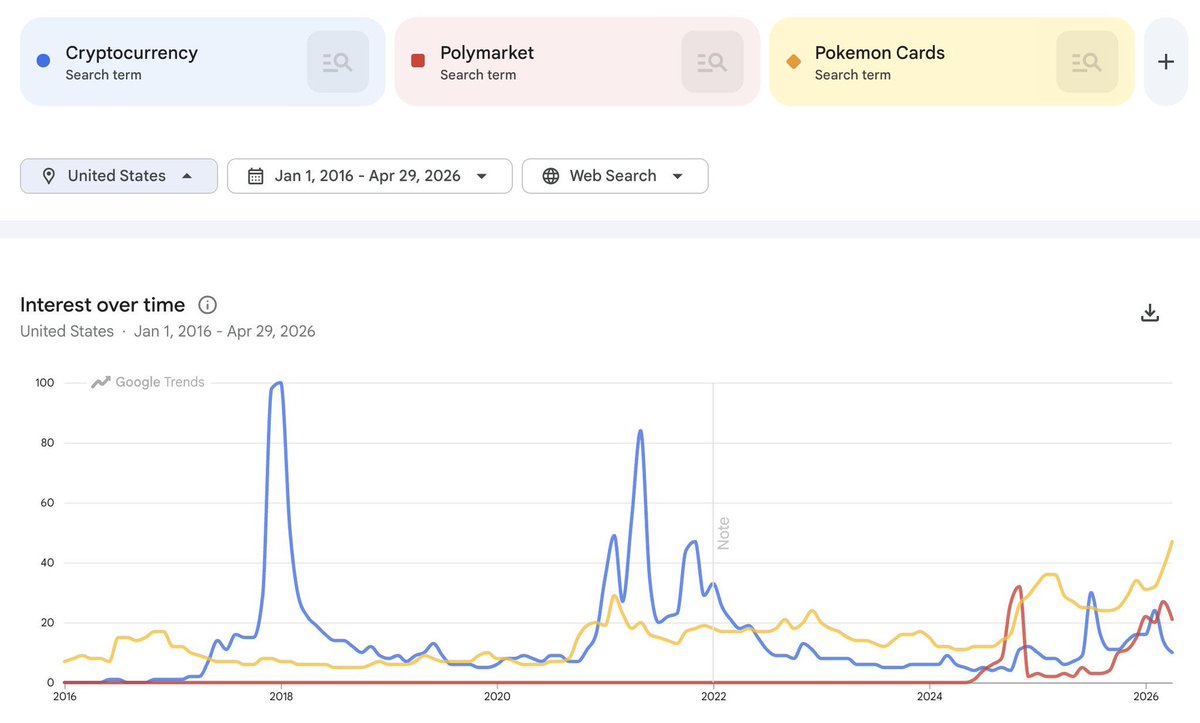Open search icon on Pokemon Cards card
1200x723 pixels.
(x=1087, y=62)
